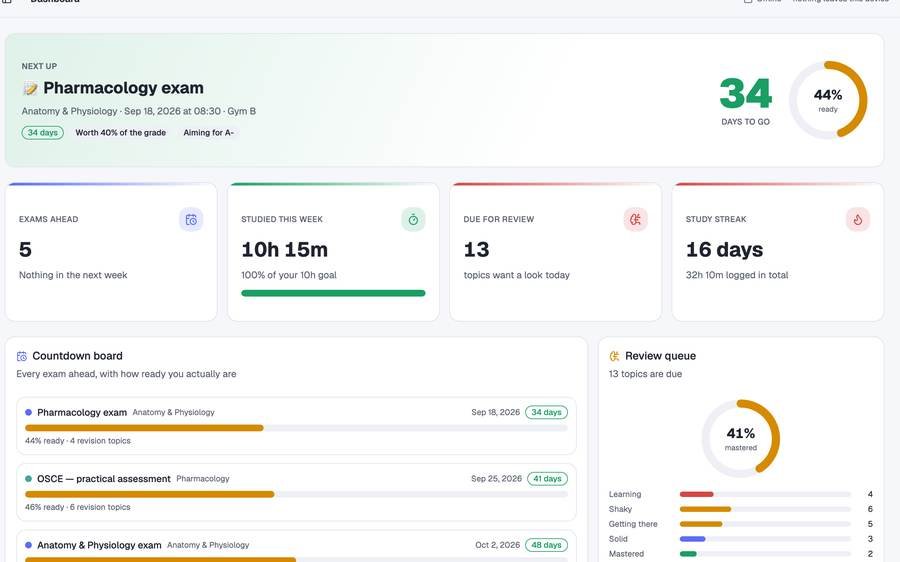Click the 13 due for review value
900x562 pixels.
pyautogui.click(x=476, y=250)
